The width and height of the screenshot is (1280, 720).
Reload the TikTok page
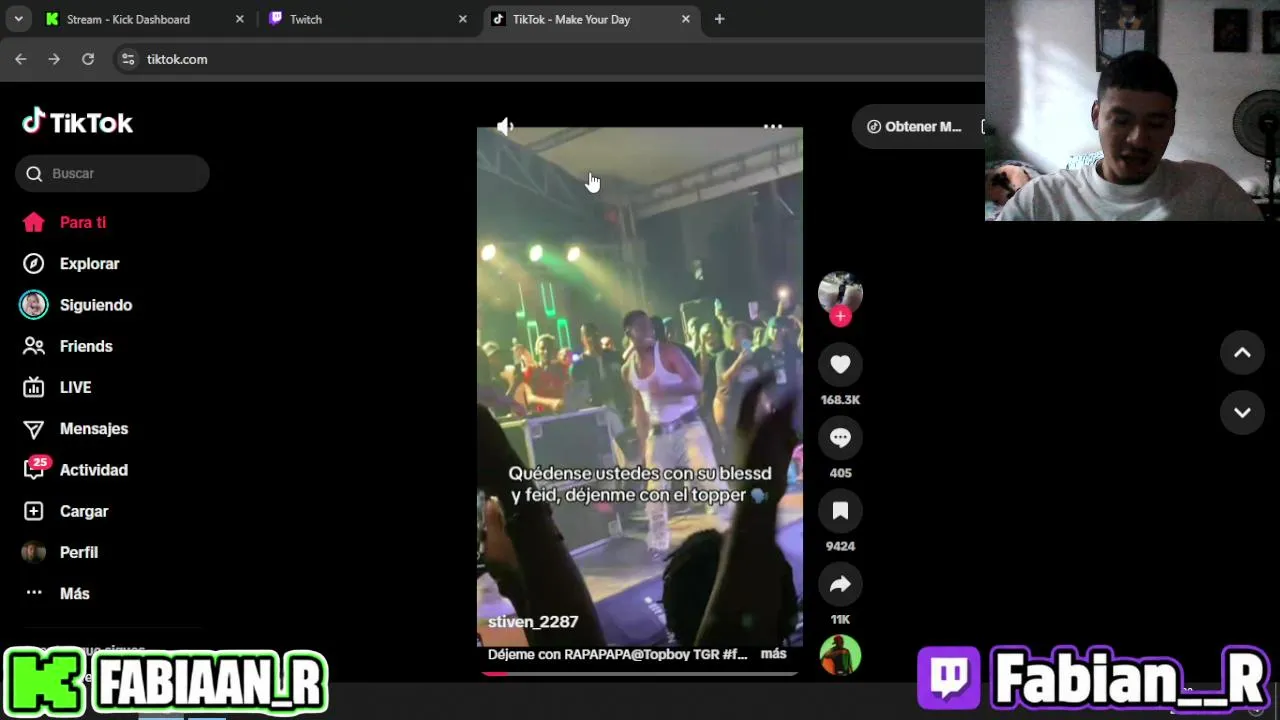(x=88, y=59)
